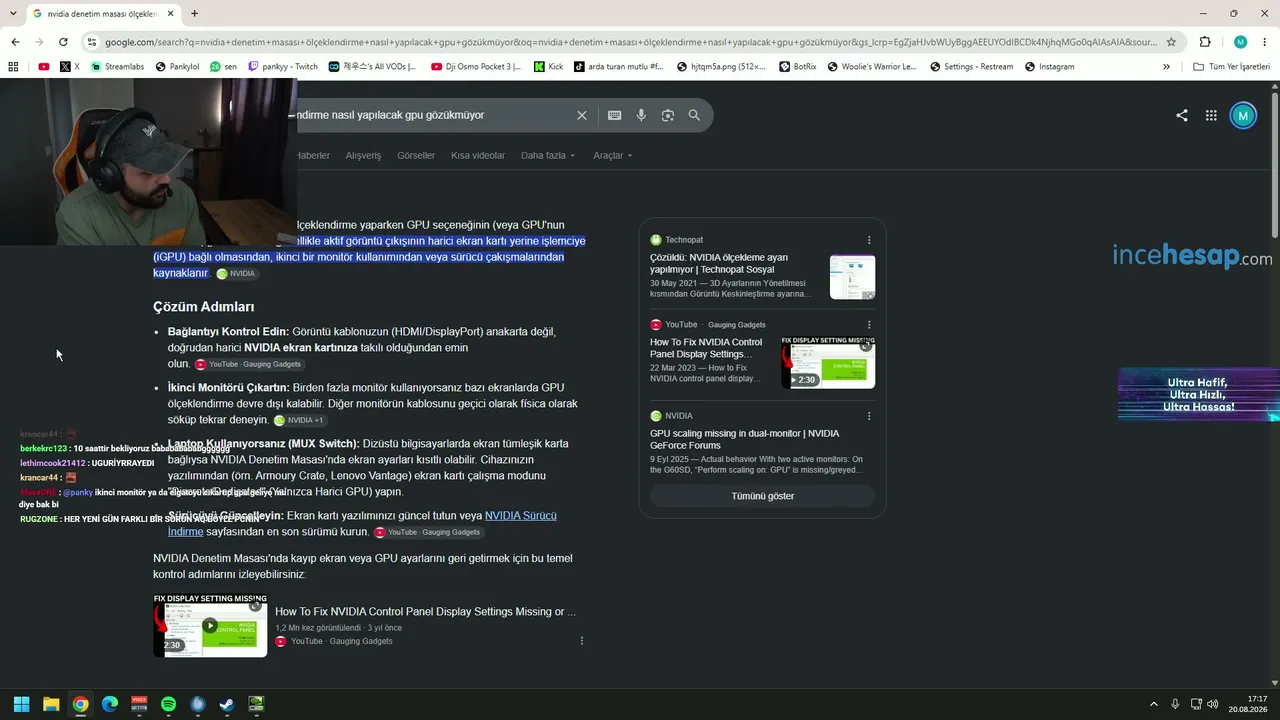This screenshot has width=1280, height=720.
Task: Open site information icon in address bar
Action: 92,42
